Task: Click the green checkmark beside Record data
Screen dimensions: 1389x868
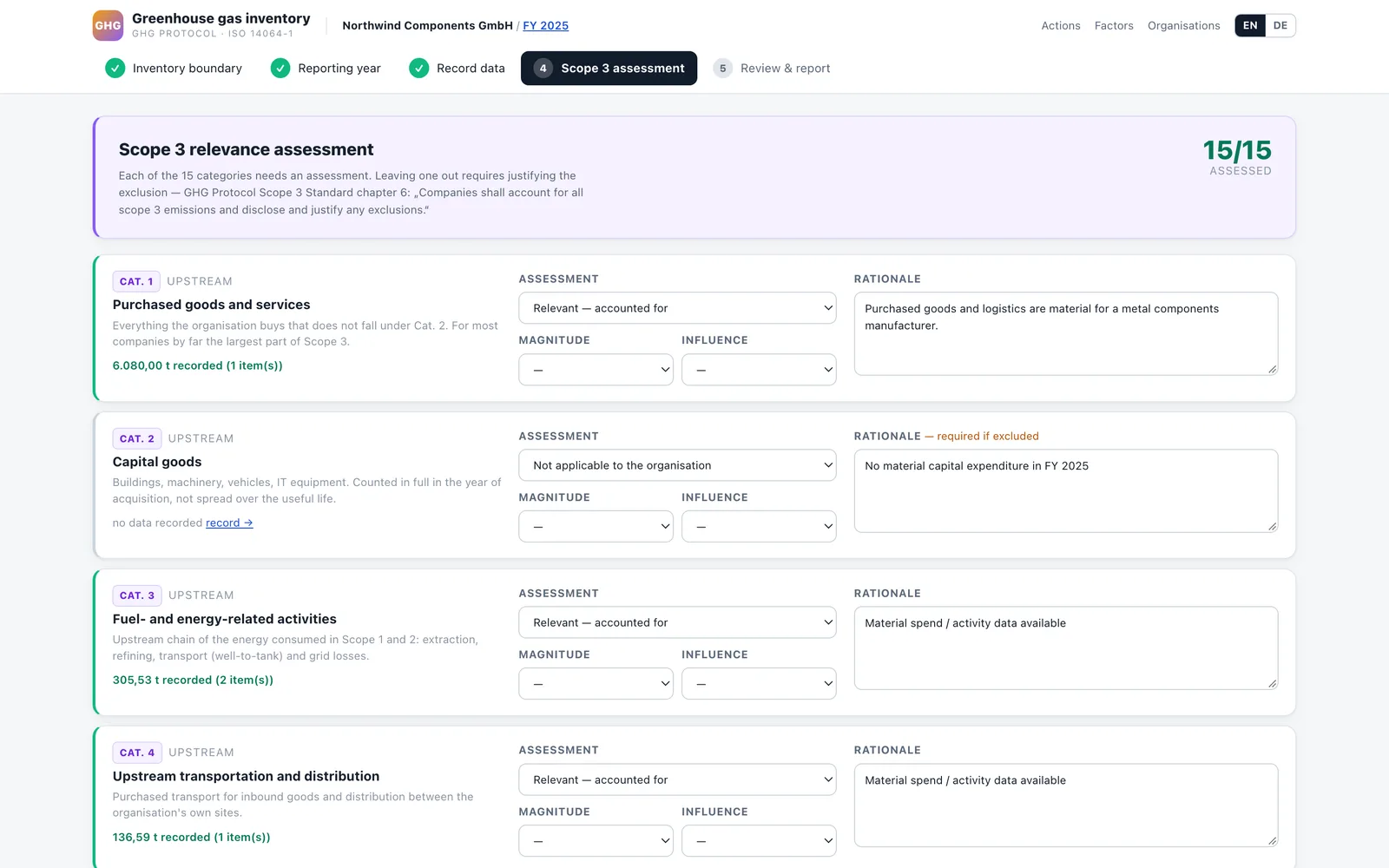Action: pos(418,68)
